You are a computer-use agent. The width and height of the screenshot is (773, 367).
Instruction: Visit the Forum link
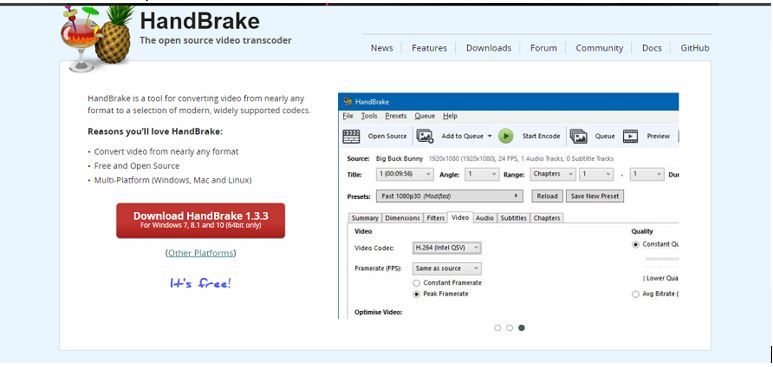pos(543,48)
